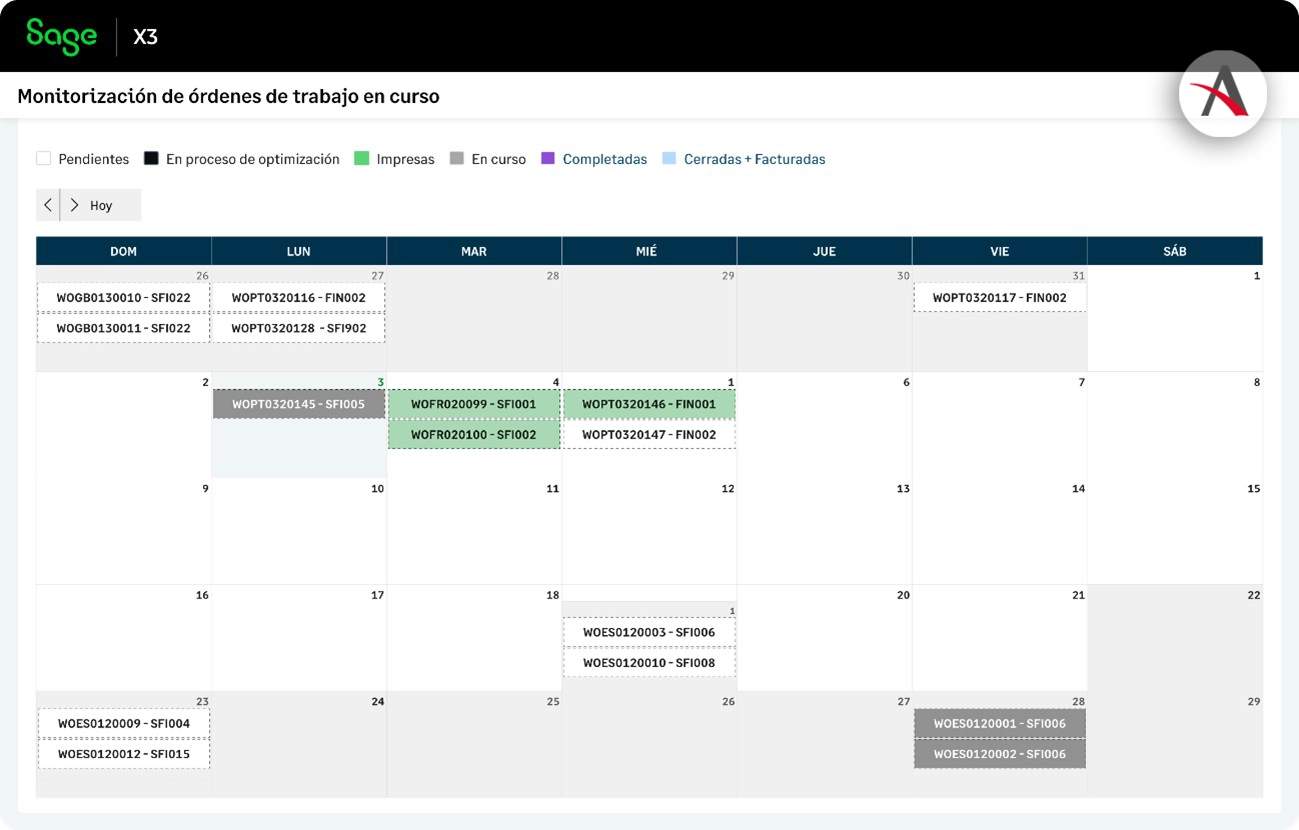
Task: Click the purple Completadas swatch
Action: [x=548, y=159]
